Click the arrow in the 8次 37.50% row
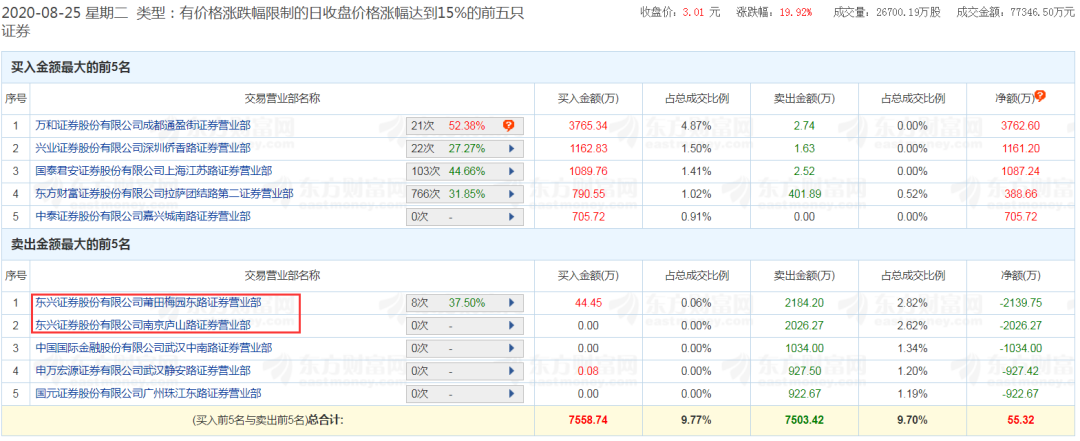 click(511, 302)
